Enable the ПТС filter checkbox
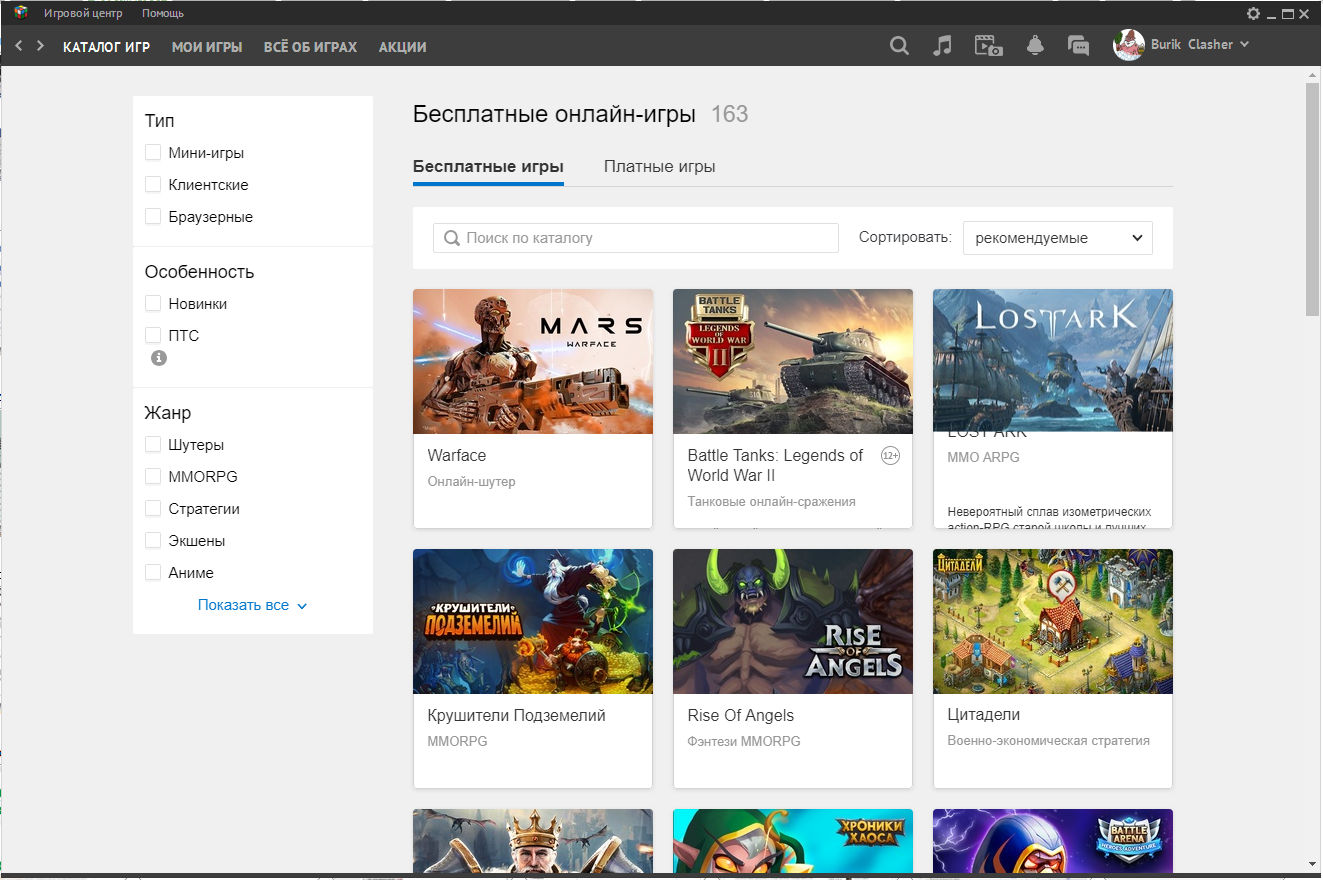The width and height of the screenshot is (1323, 880). coord(153,336)
